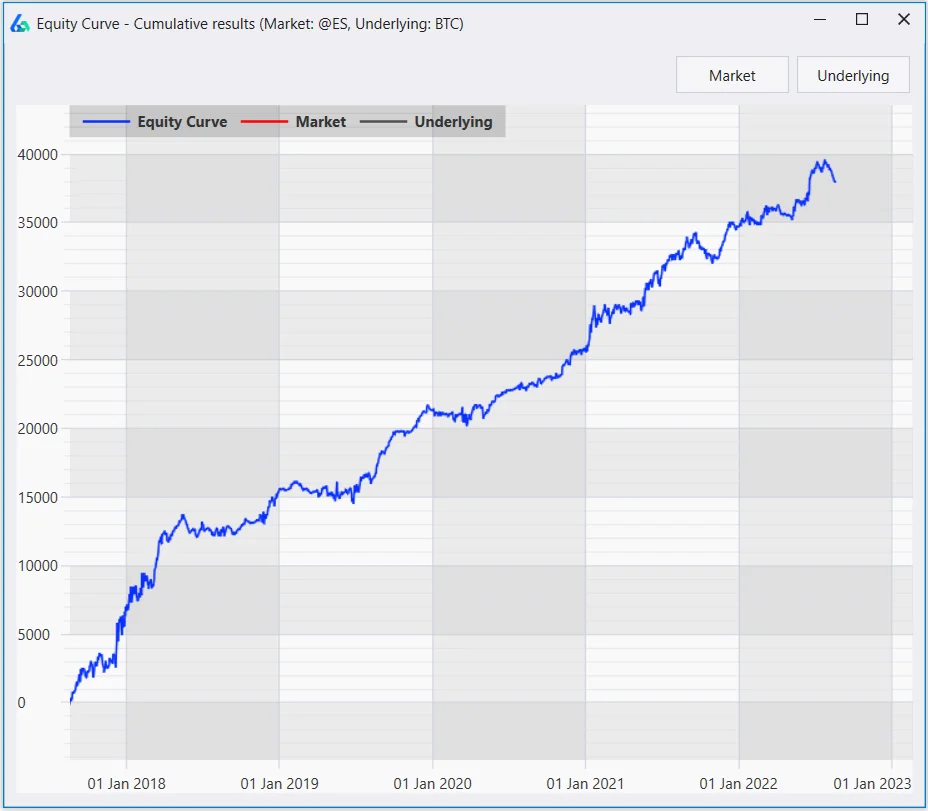Toggle Underlying legend entry
Viewport: 928px width, 811px height.
pos(426,122)
